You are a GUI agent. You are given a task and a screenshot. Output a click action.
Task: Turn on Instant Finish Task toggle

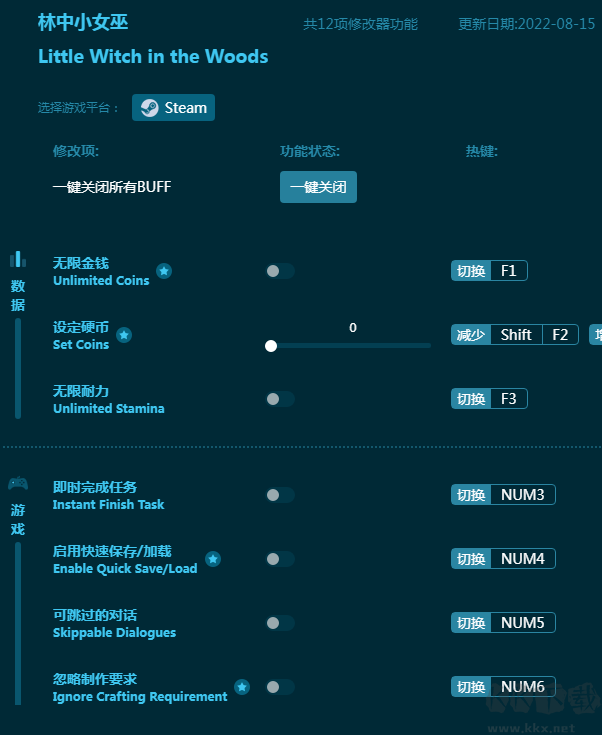click(x=280, y=495)
